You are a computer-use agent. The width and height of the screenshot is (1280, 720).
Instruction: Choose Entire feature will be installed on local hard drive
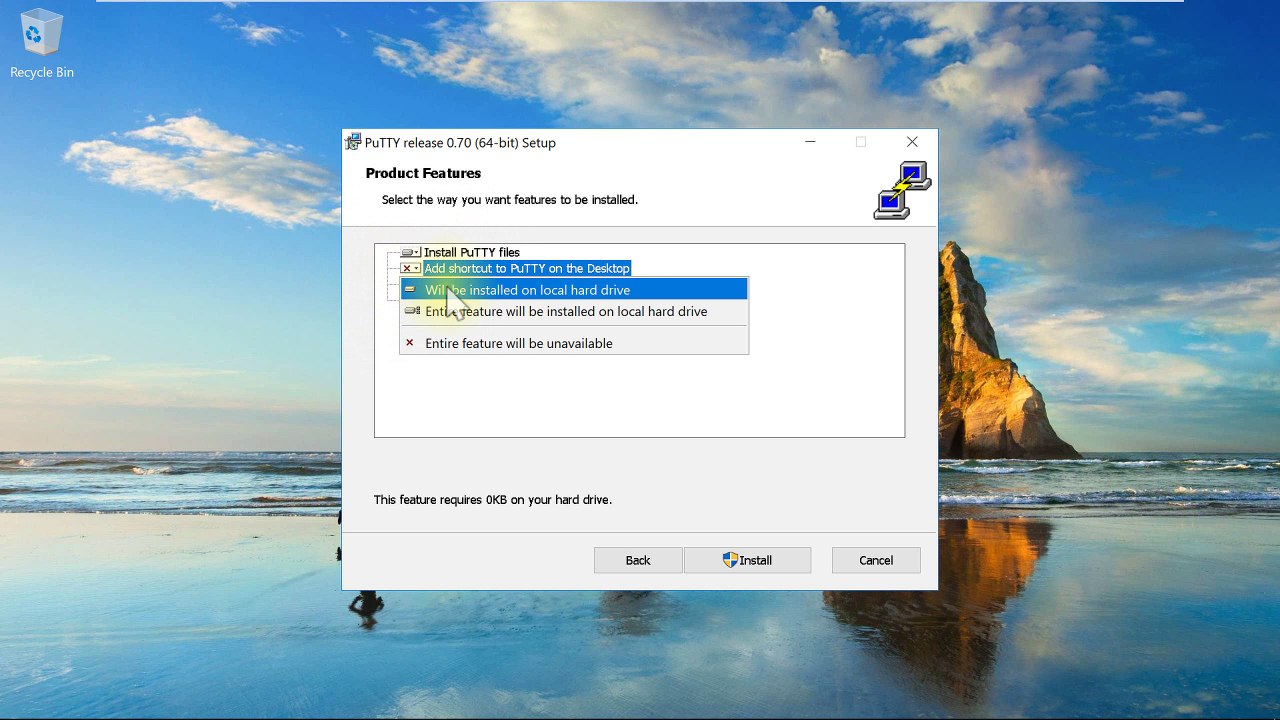pos(574,312)
